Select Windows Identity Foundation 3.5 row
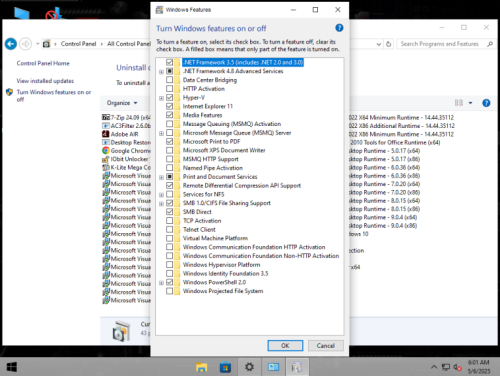The image size is (500, 376). pos(225,273)
